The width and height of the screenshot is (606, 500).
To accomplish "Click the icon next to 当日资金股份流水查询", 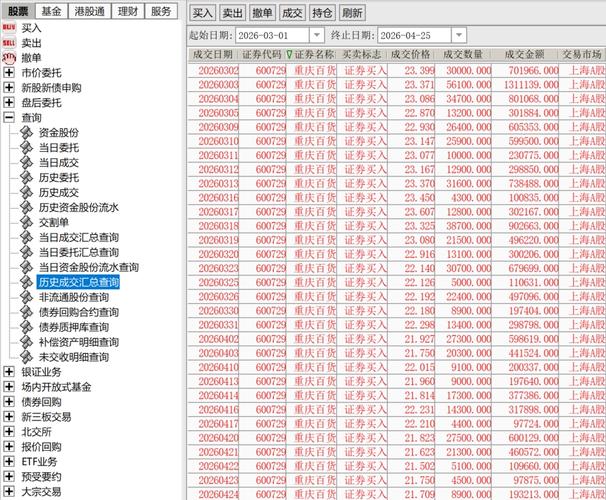I will pos(26,267).
